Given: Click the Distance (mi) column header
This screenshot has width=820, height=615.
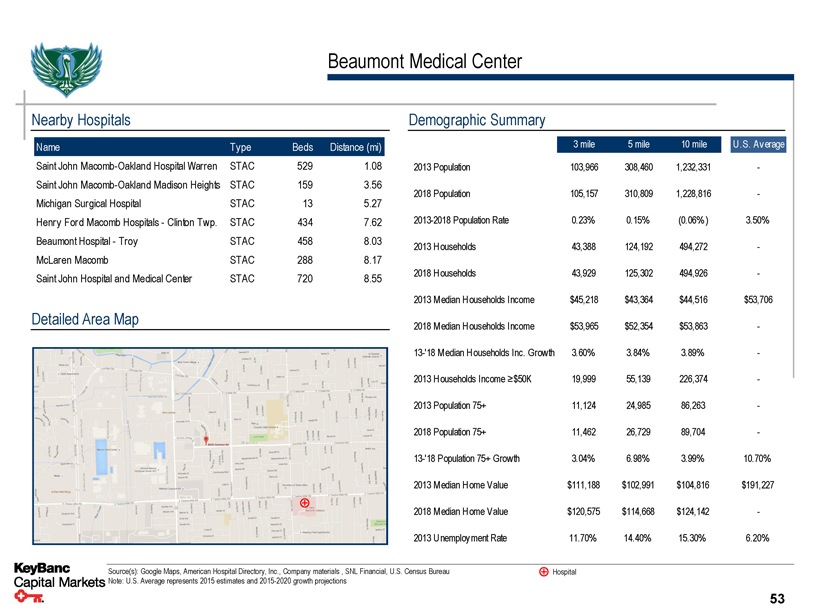Looking at the screenshot, I should 356,148.
